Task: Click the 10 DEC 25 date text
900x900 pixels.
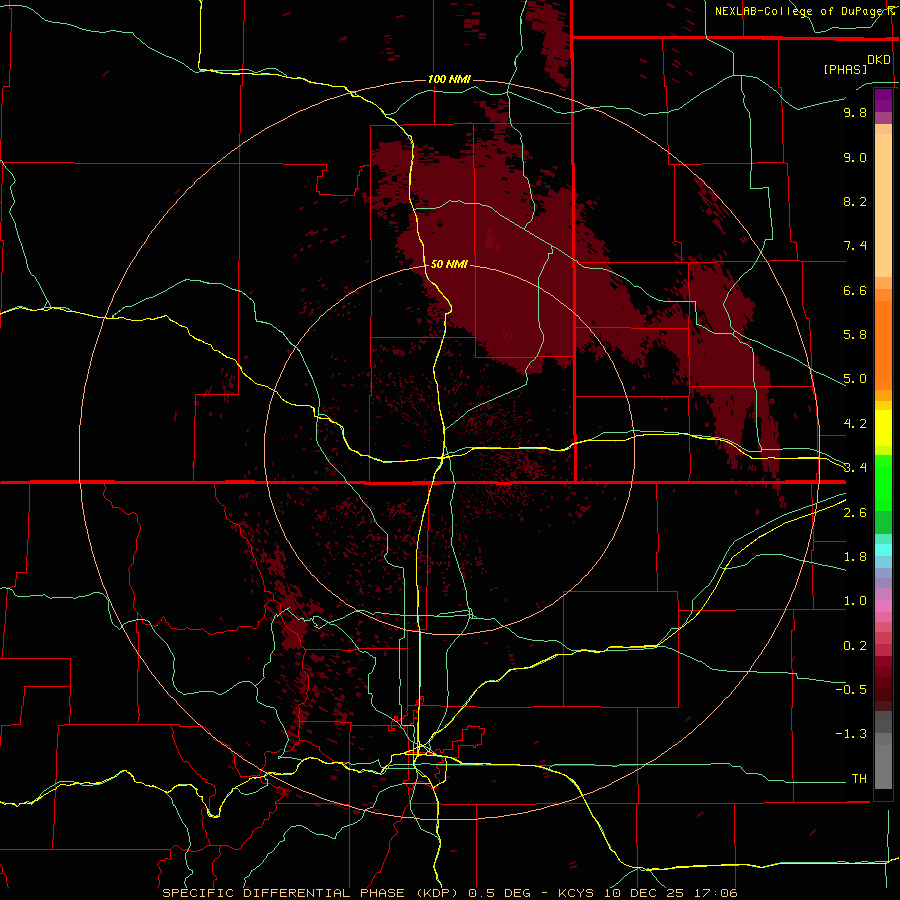Action: point(642,893)
